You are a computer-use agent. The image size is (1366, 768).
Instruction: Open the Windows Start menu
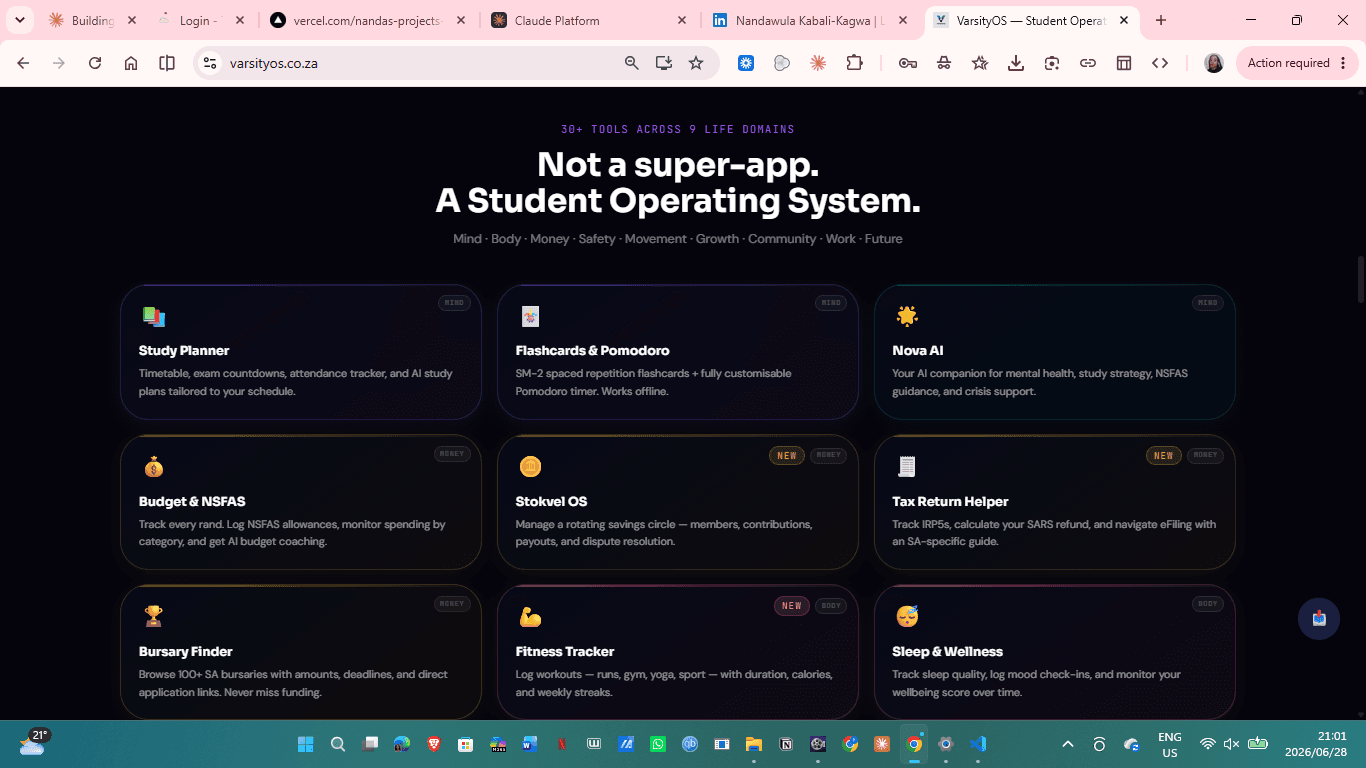pyautogui.click(x=306, y=744)
